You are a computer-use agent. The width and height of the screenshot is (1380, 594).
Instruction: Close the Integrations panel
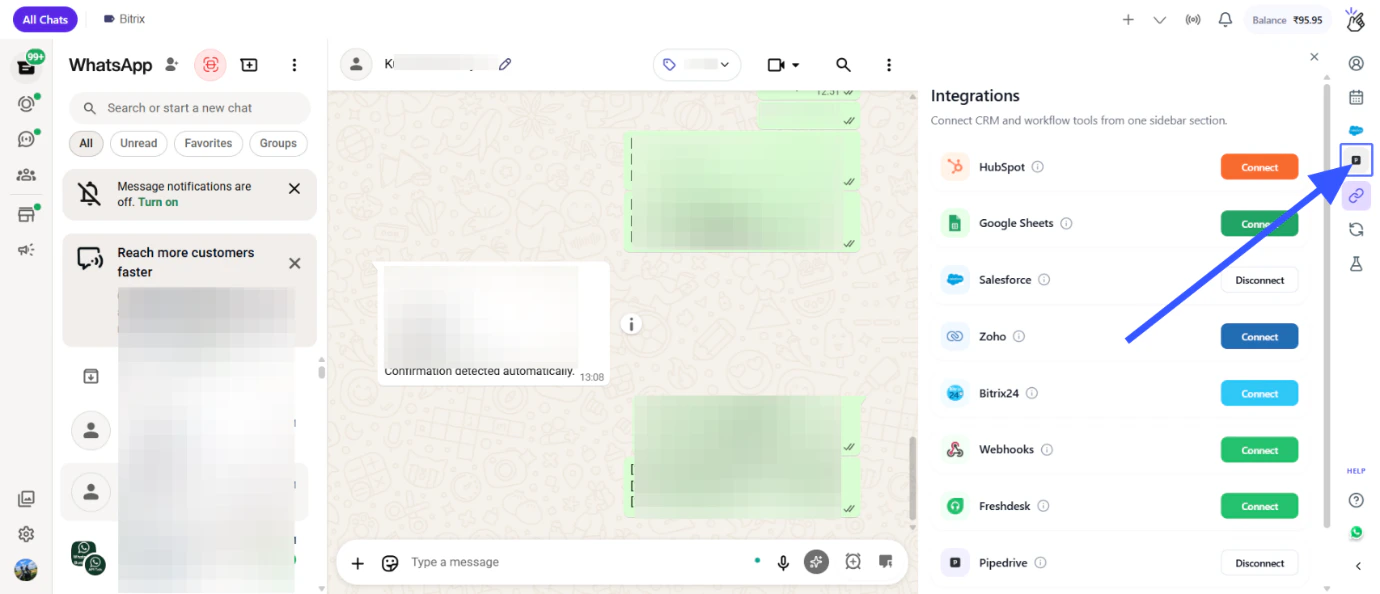tap(1314, 57)
